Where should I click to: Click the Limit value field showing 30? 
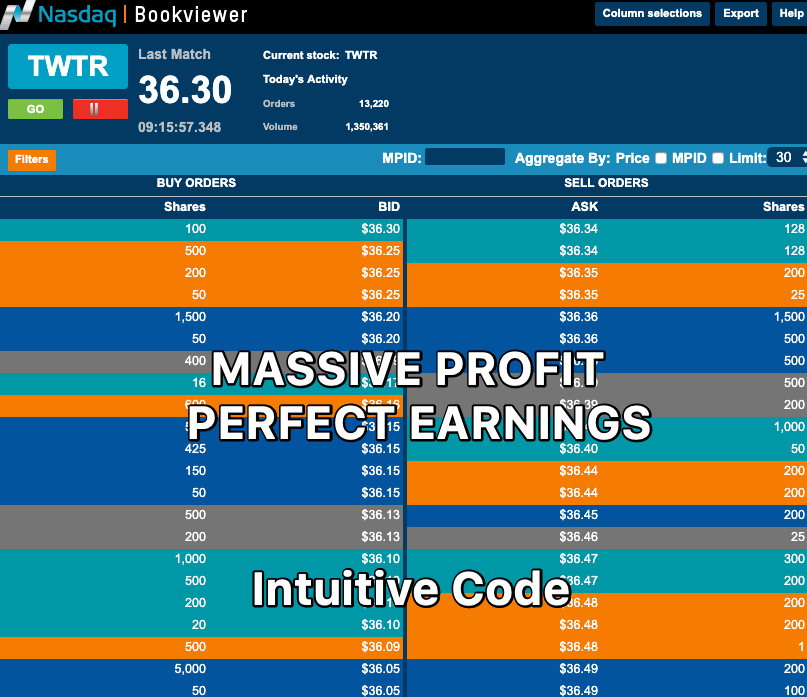(x=786, y=158)
